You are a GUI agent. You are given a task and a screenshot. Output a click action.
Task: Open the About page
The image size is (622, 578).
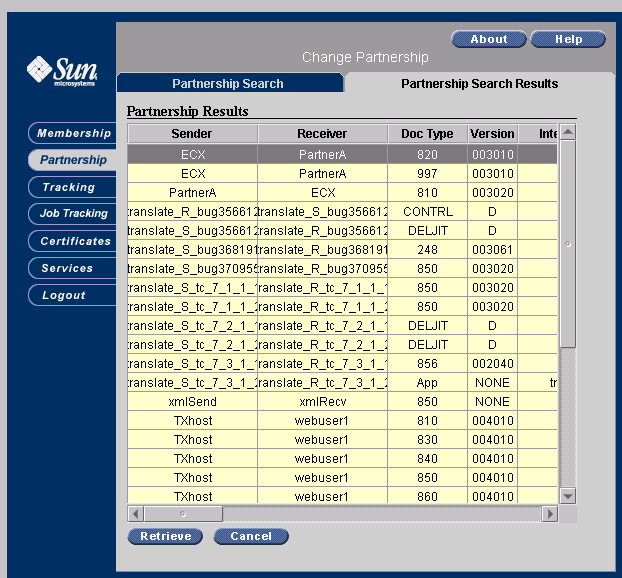(489, 39)
